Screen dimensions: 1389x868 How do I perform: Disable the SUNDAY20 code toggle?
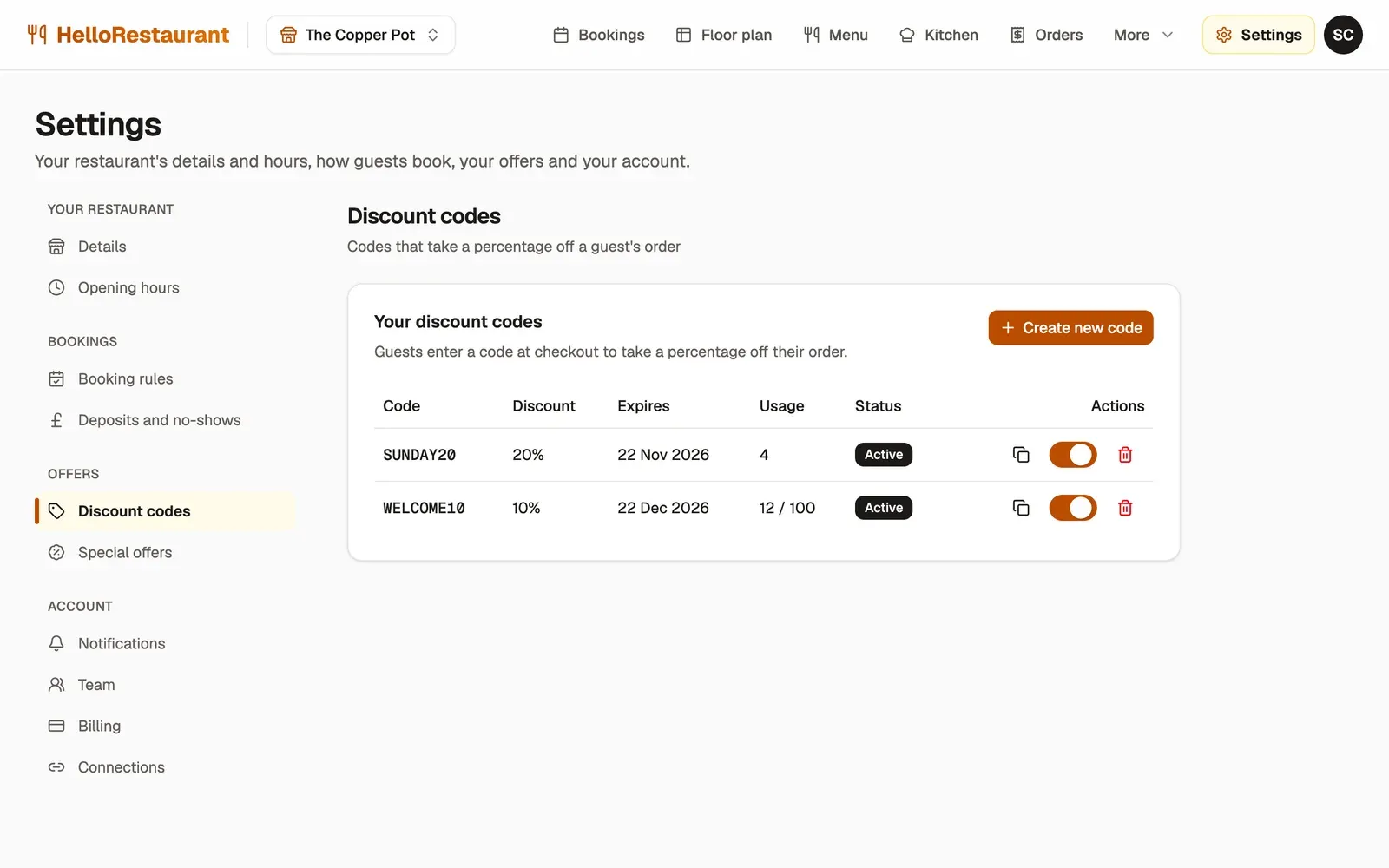1073,455
